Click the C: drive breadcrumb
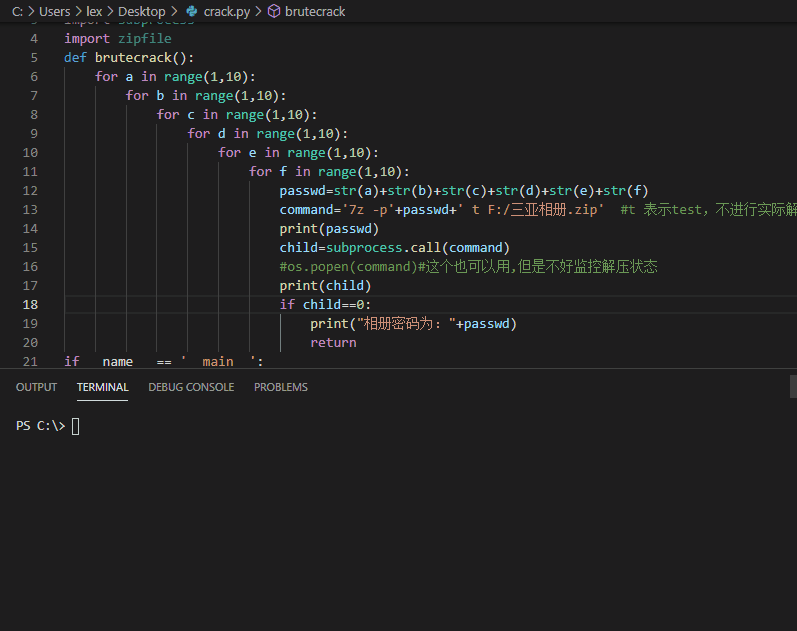Screen dimensions: 797x631 coord(18,12)
